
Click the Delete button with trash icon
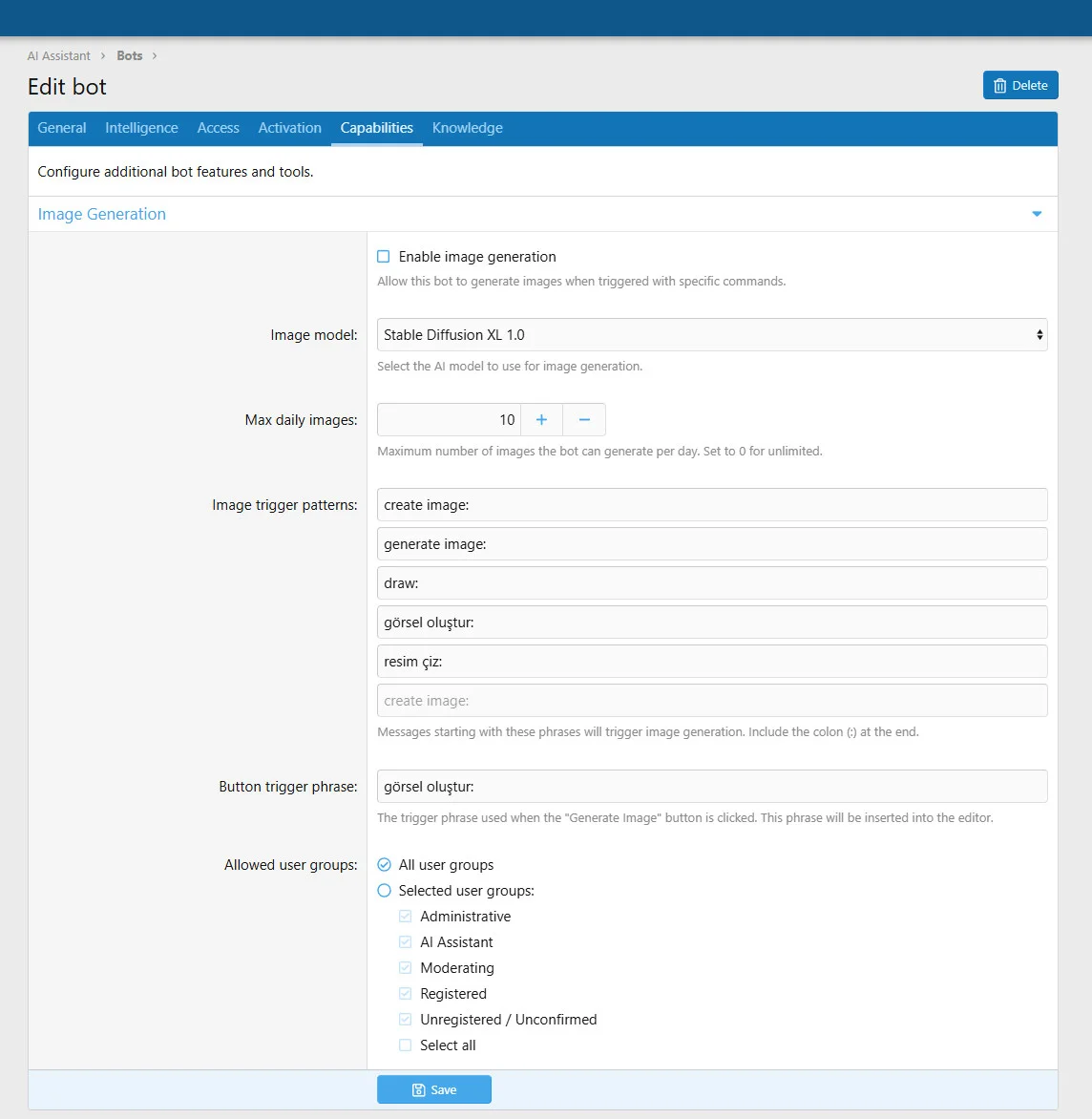coord(1020,85)
